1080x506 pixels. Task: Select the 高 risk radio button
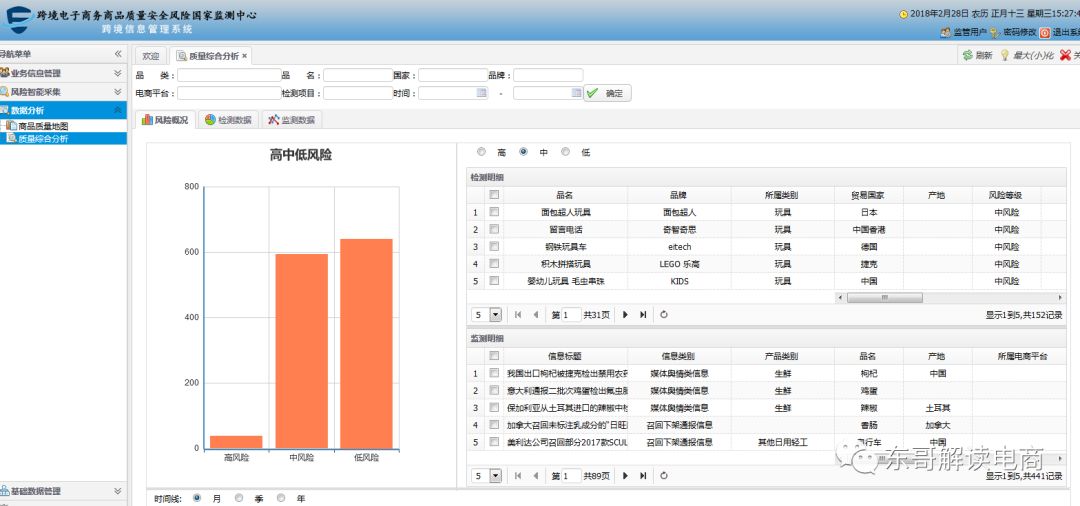coord(481,152)
